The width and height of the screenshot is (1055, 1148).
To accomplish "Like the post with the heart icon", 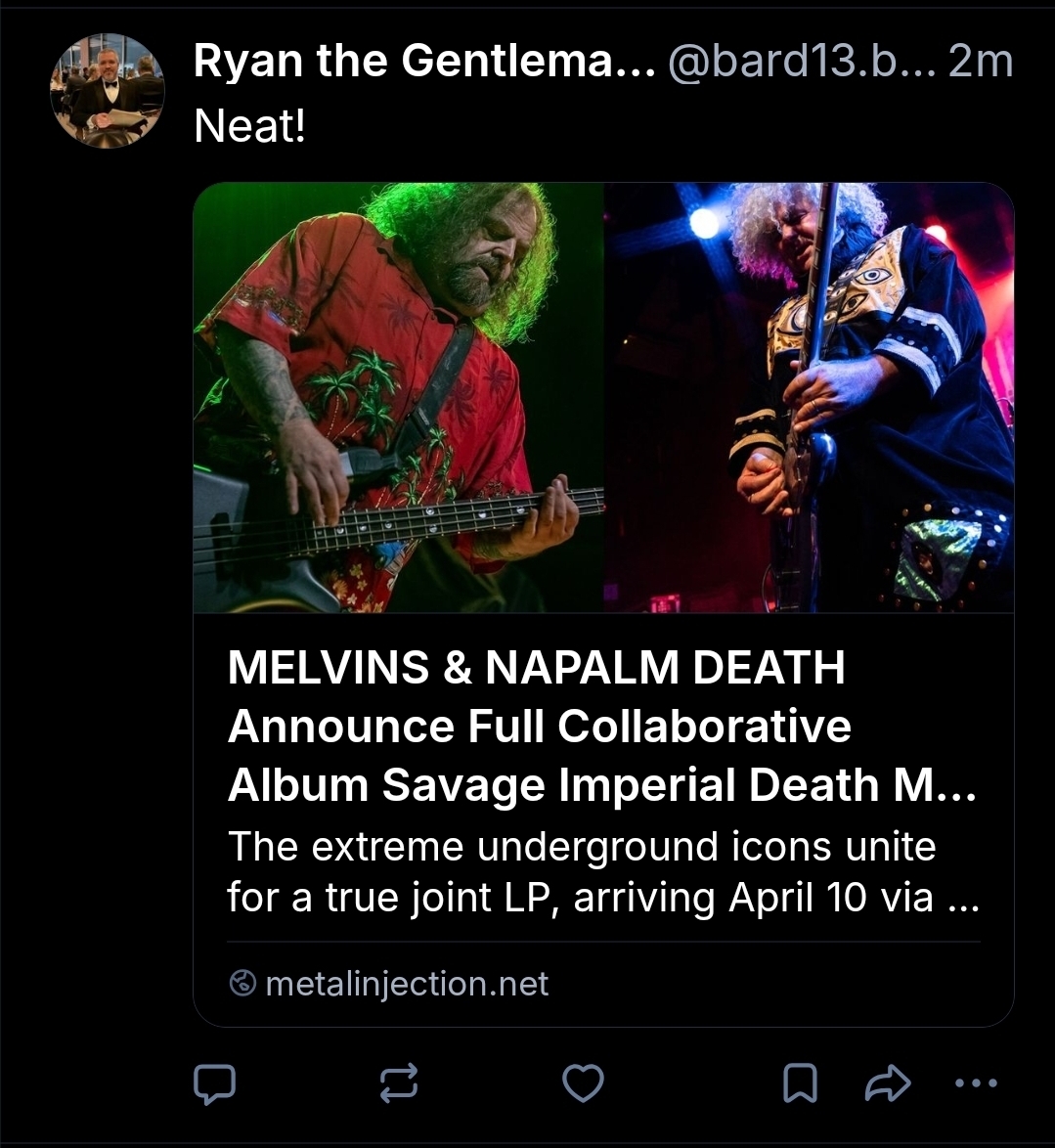I will [x=584, y=1083].
